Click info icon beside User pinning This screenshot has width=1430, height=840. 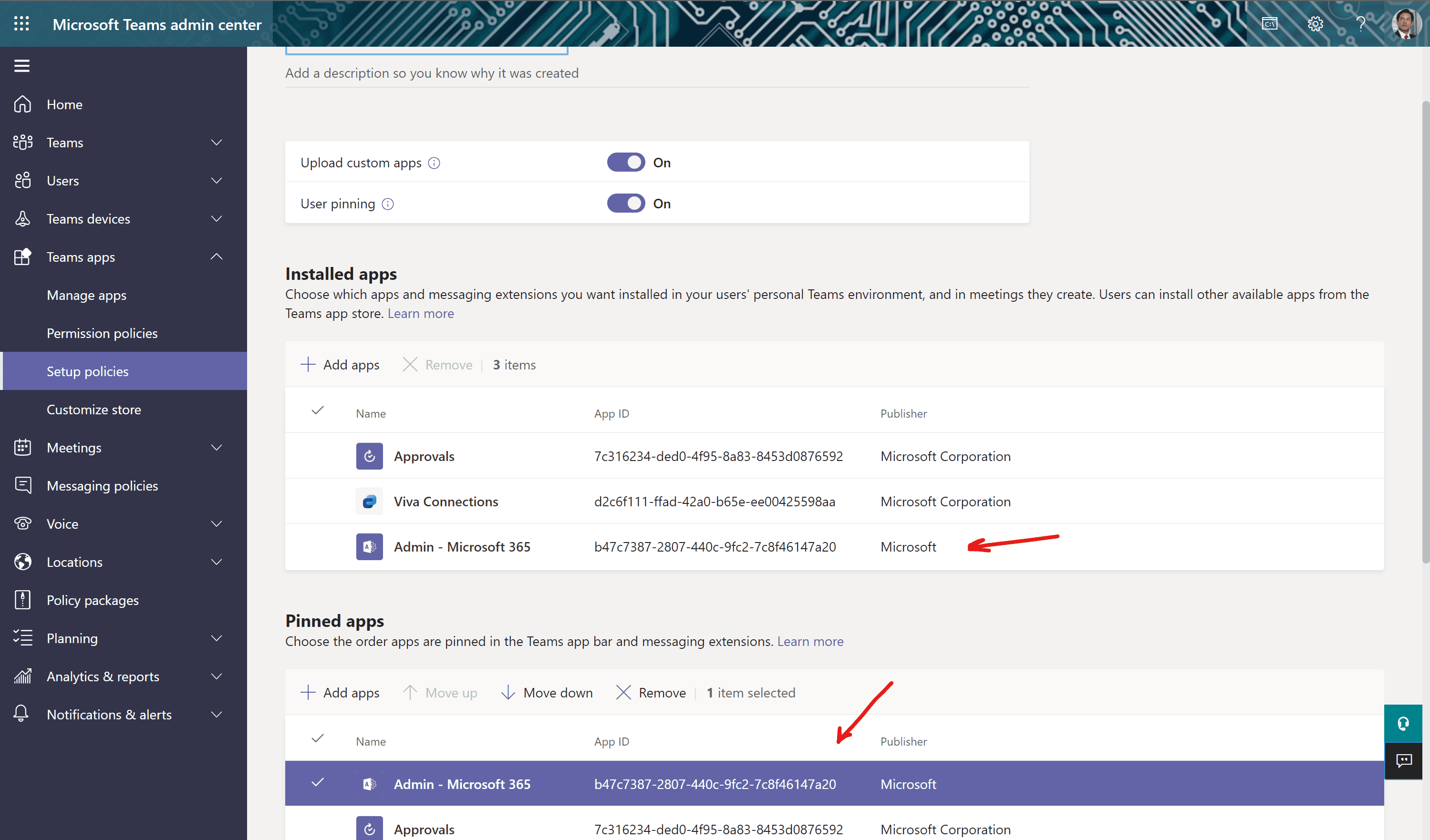point(388,204)
